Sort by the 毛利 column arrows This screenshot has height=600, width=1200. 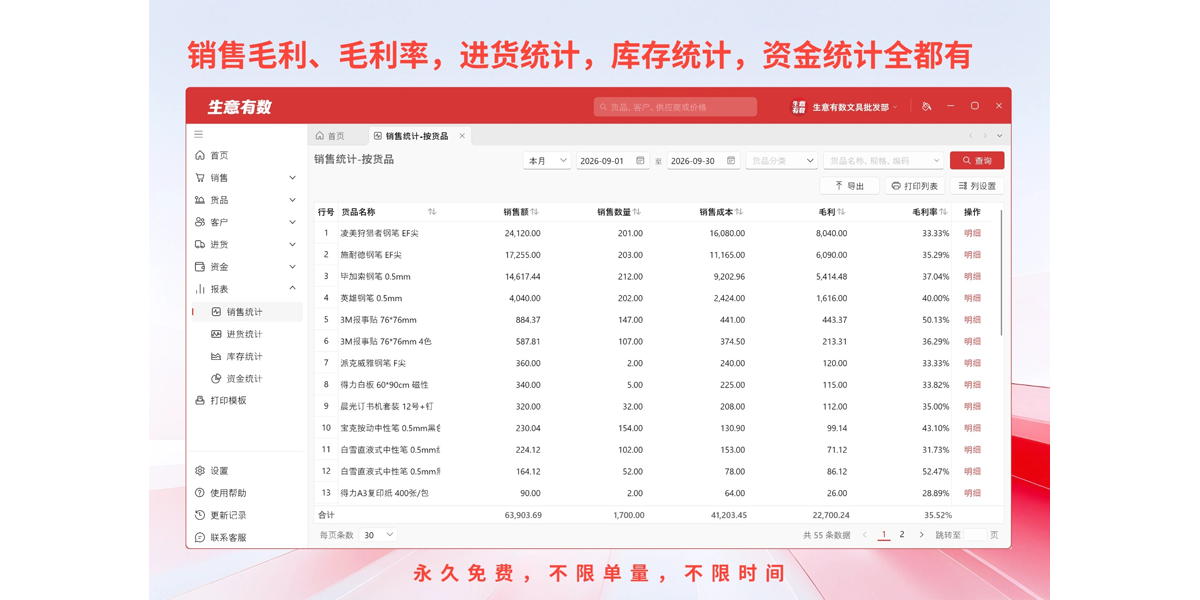pyautogui.click(x=841, y=212)
